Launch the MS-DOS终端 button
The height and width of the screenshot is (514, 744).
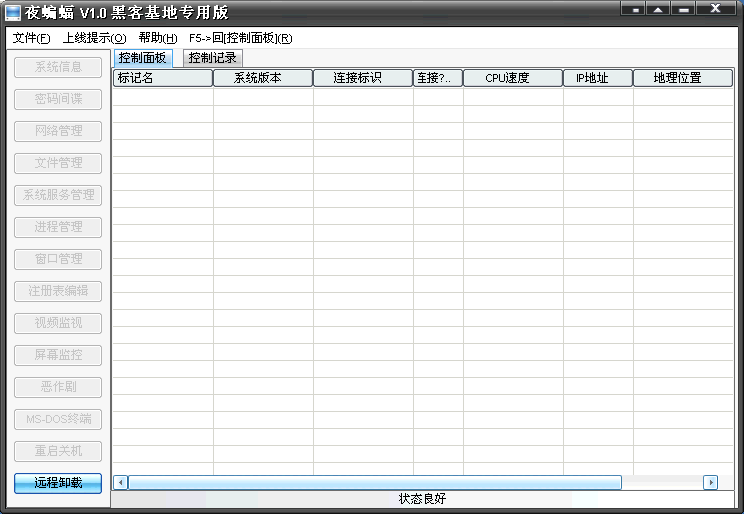click(58, 419)
